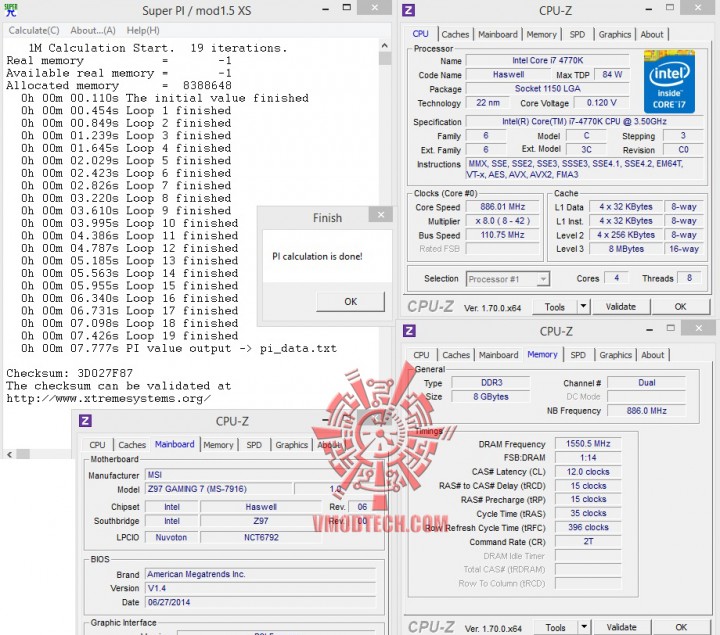Viewport: 720px width, 635px height.
Task: Click OK in the Finish dialog
Action: pyautogui.click(x=350, y=302)
